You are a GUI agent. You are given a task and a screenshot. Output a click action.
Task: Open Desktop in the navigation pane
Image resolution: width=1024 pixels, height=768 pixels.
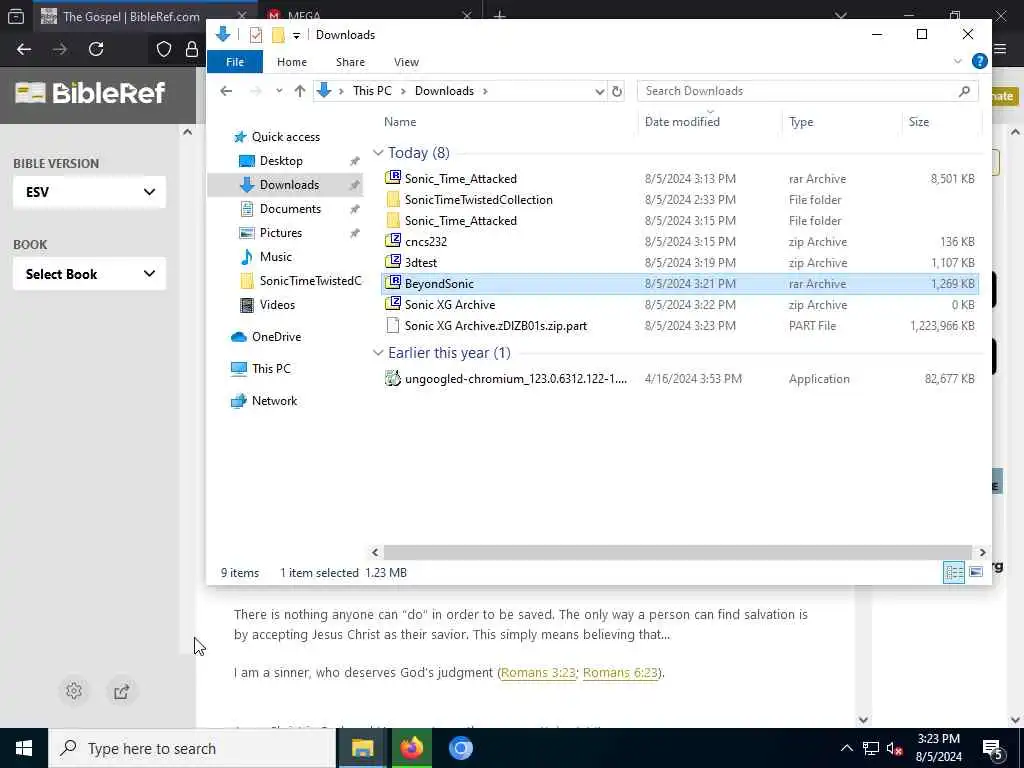click(281, 161)
